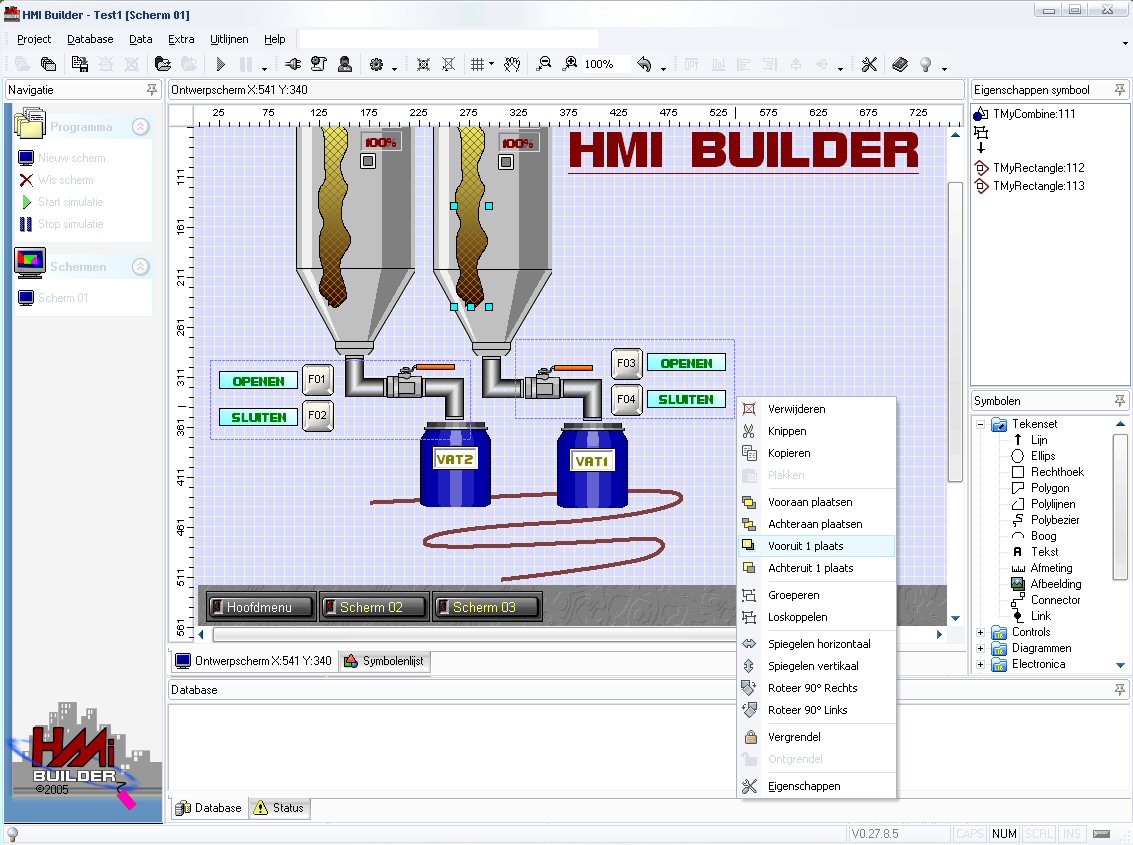The image size is (1133, 845).
Task: Click the F04 key button
Action: (626, 399)
